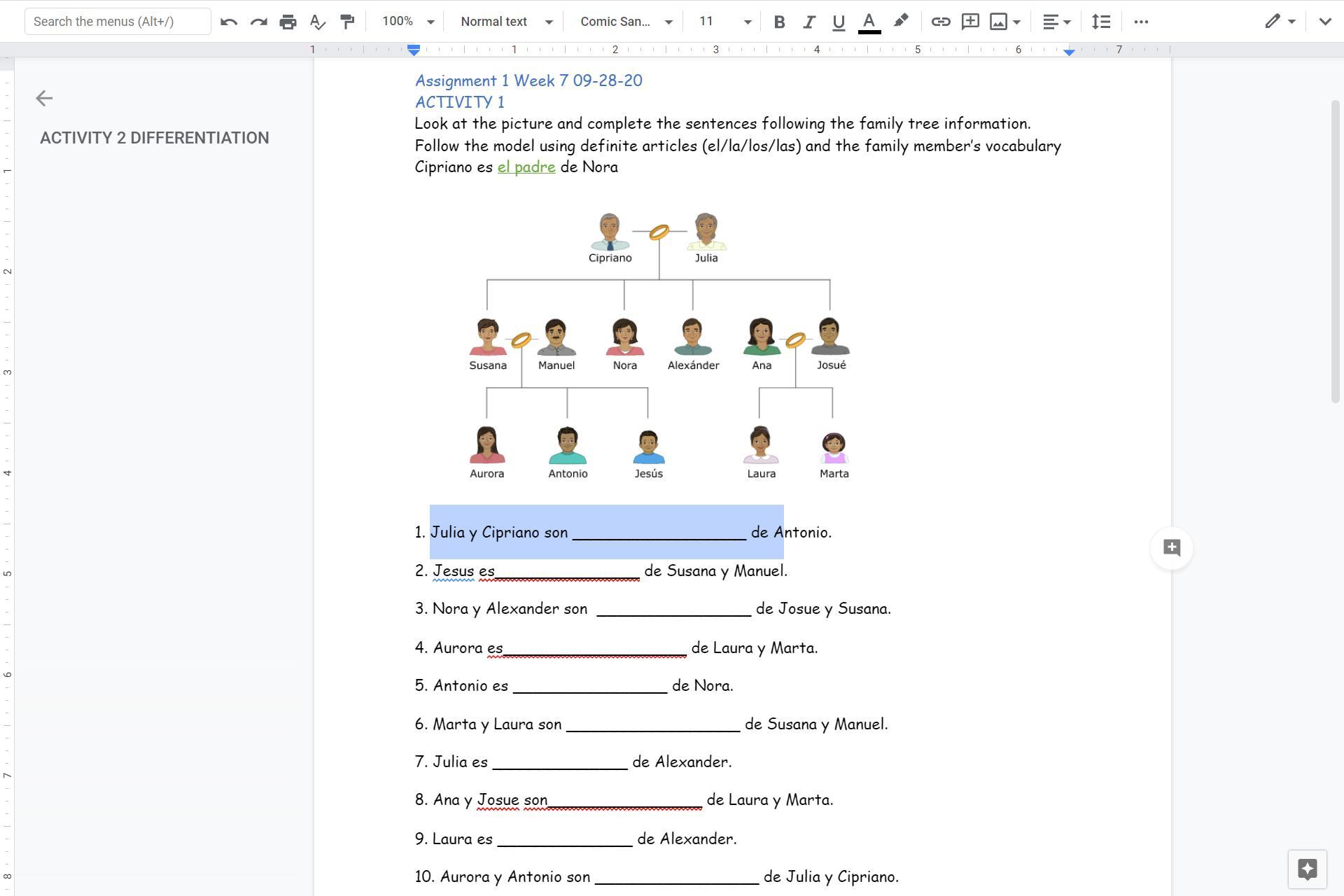Open the highlight color pen
Viewport: 1344px width, 896px height.
point(901,22)
